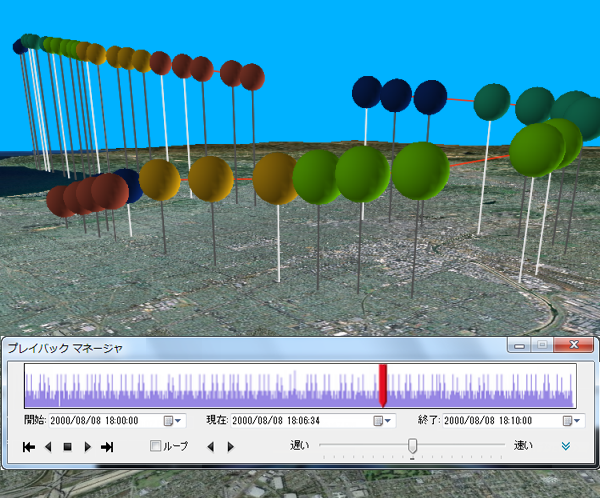Stop the playback

coord(67,447)
